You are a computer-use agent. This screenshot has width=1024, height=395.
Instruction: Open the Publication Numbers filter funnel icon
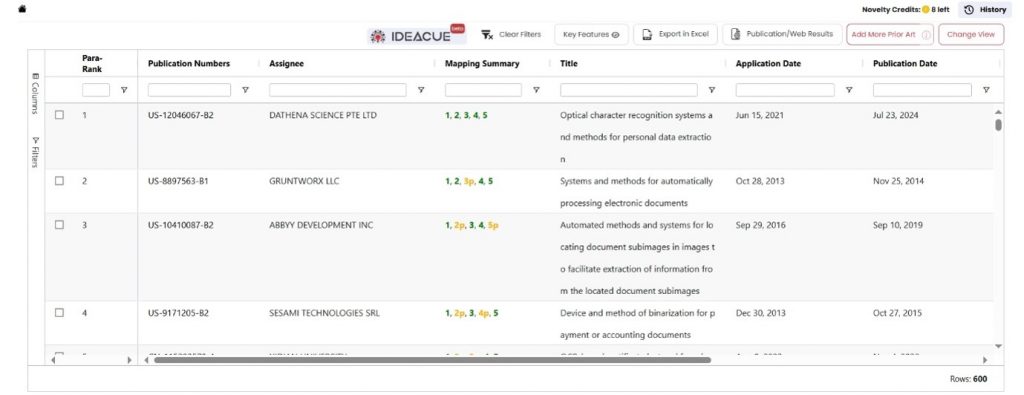245,90
